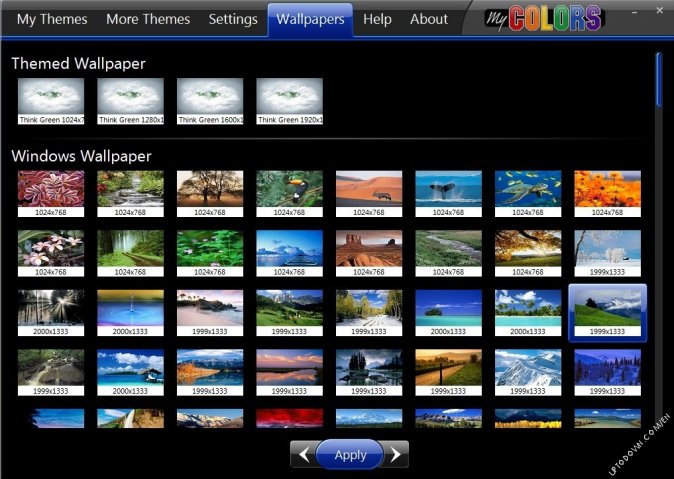Pick the sea turtle wallpaper thumbnail
Image resolution: width=674 pixels, height=479 pixels.
coord(528,189)
